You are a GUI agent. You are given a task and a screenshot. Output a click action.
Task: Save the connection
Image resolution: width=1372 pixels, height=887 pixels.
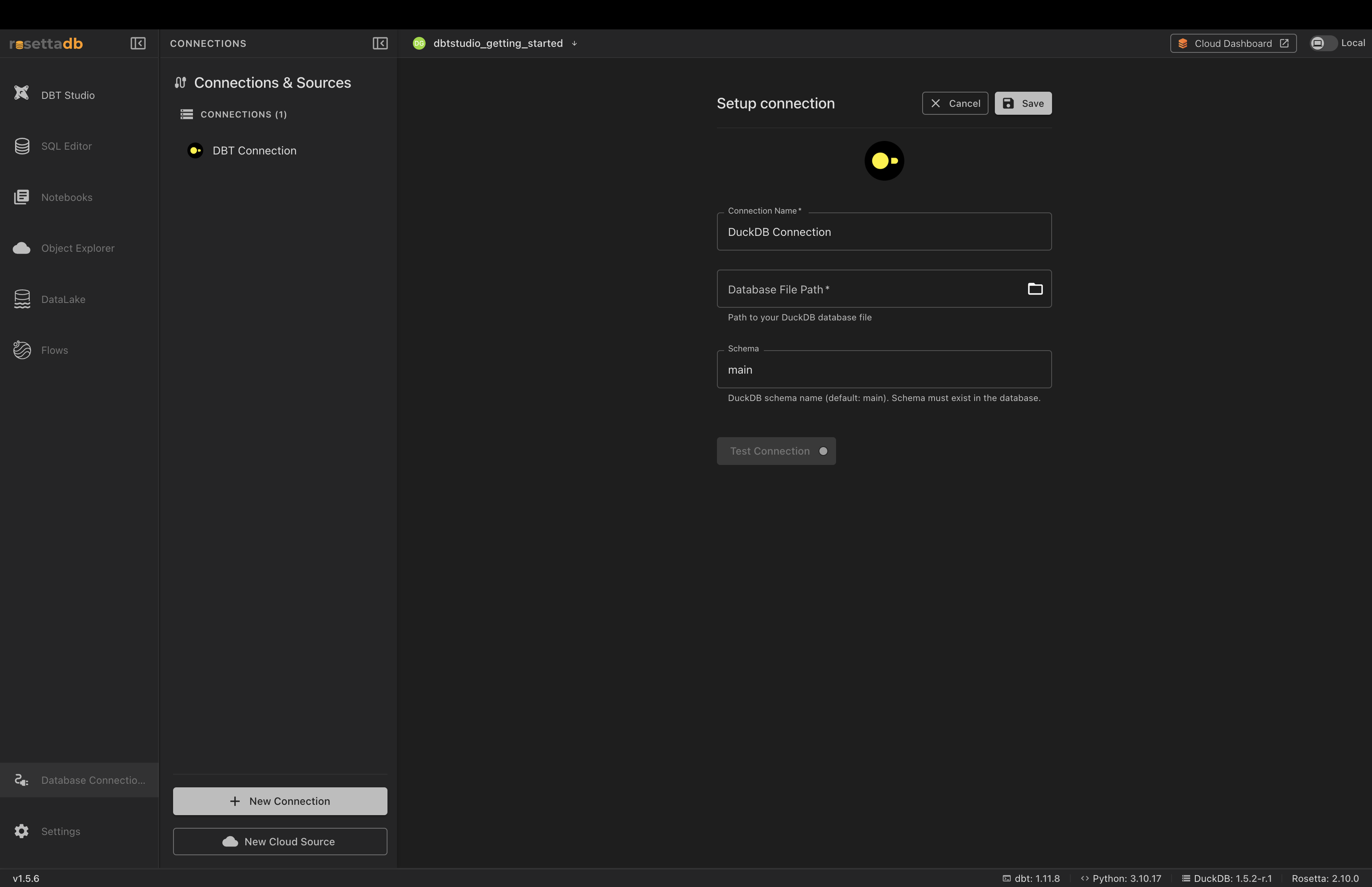[1023, 103]
